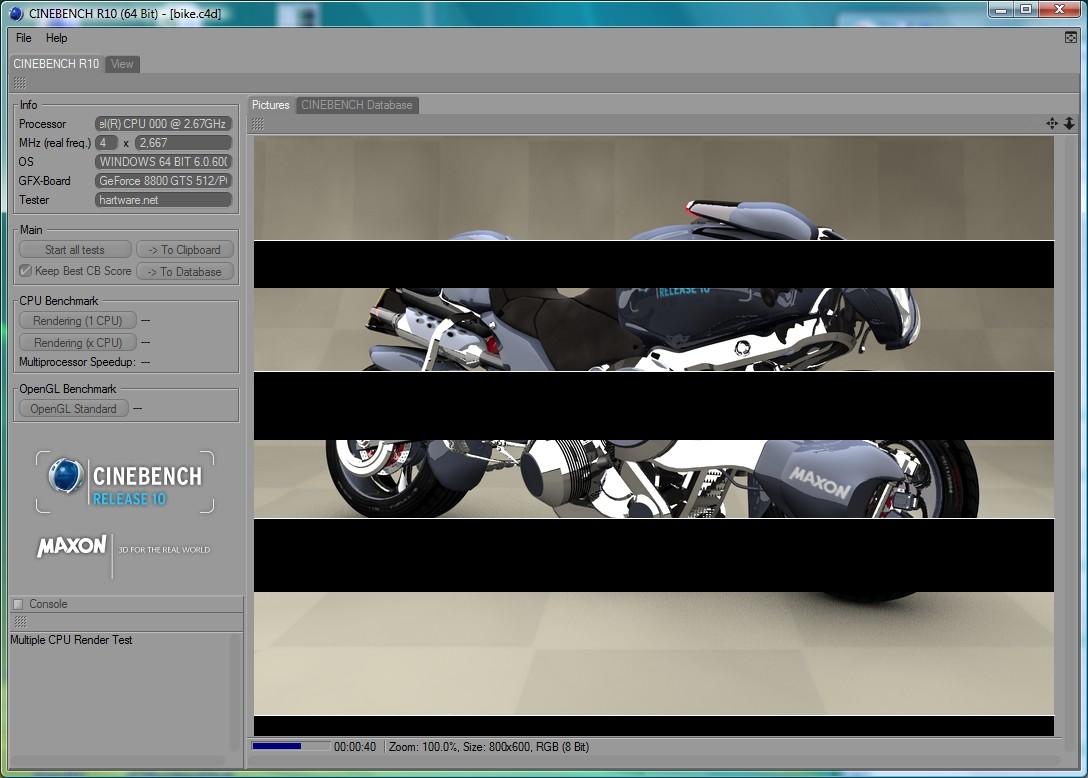Open the CINEBENCH Database tab
Image resolution: width=1088 pixels, height=778 pixels.
357,105
